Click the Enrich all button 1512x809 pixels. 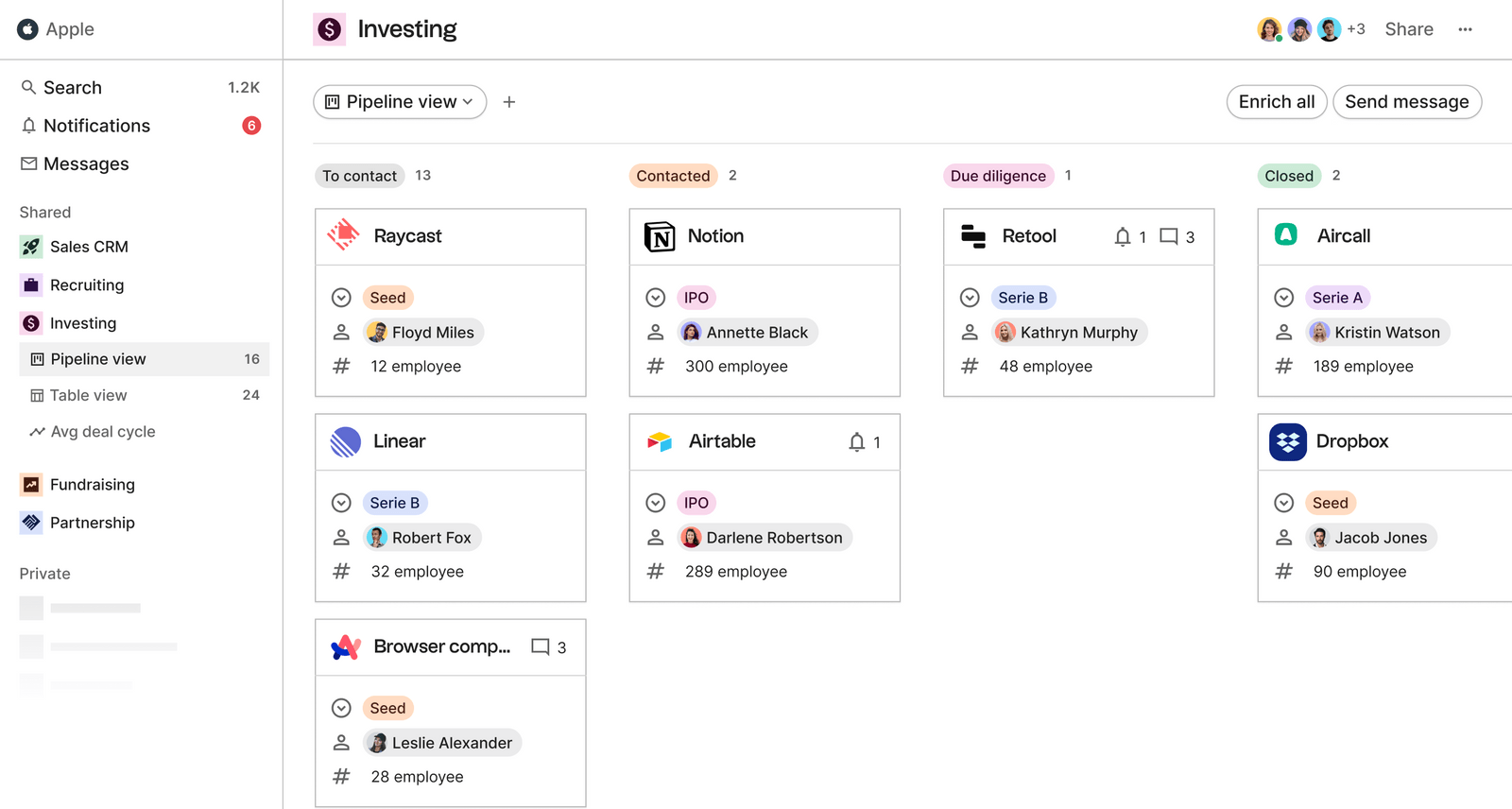point(1277,101)
